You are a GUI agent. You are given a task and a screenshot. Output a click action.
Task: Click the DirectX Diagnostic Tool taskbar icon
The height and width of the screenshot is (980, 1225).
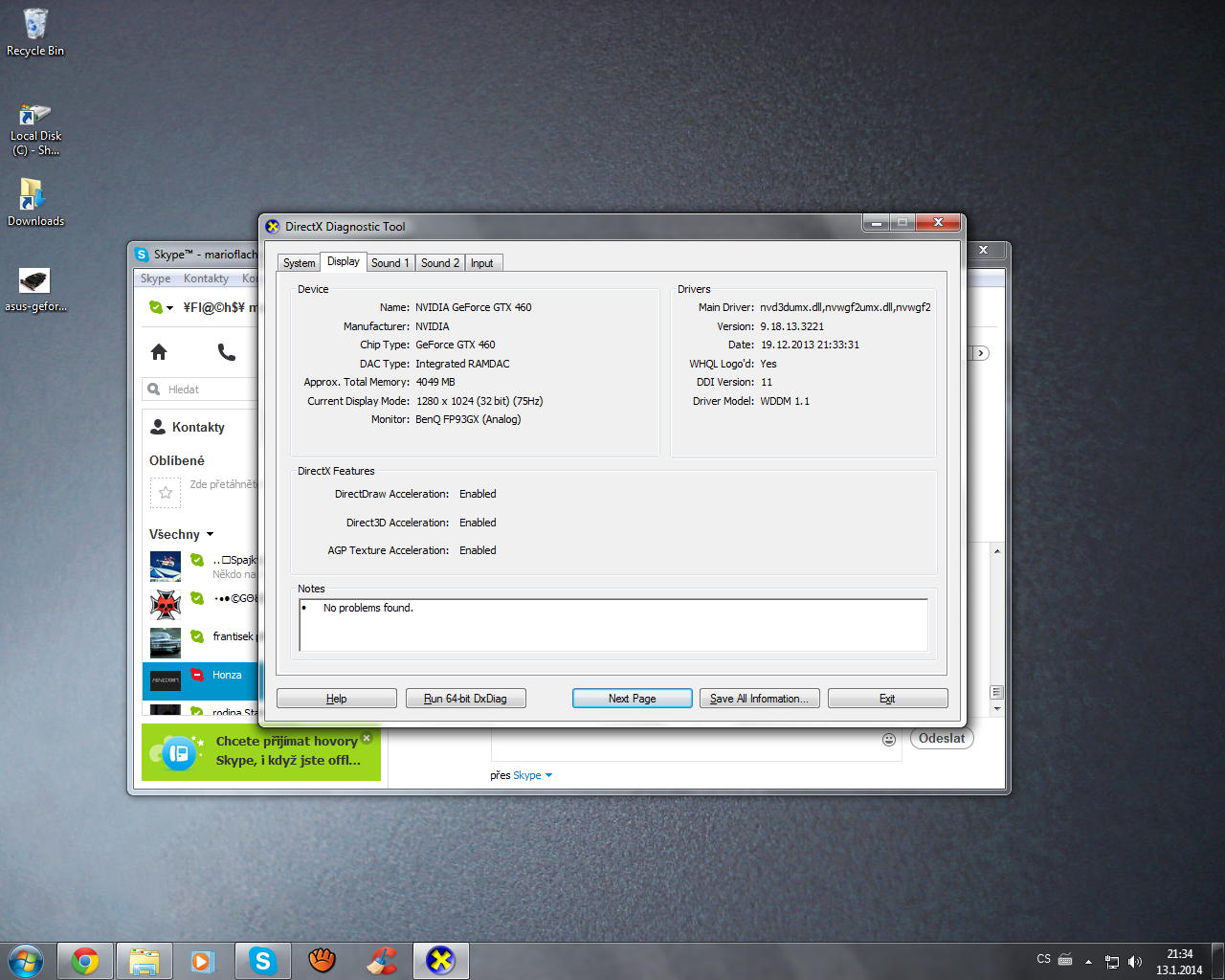tap(440, 961)
